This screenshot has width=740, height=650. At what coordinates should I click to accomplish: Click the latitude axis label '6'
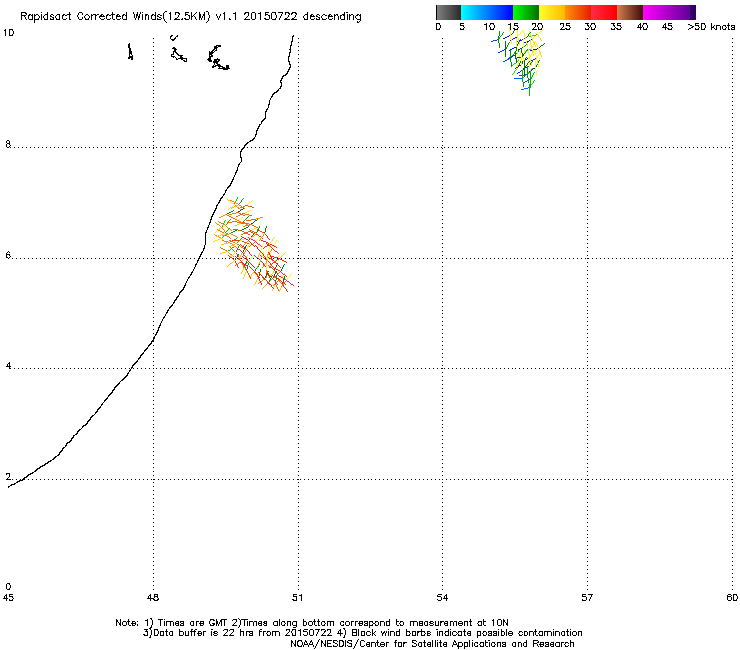[8, 255]
